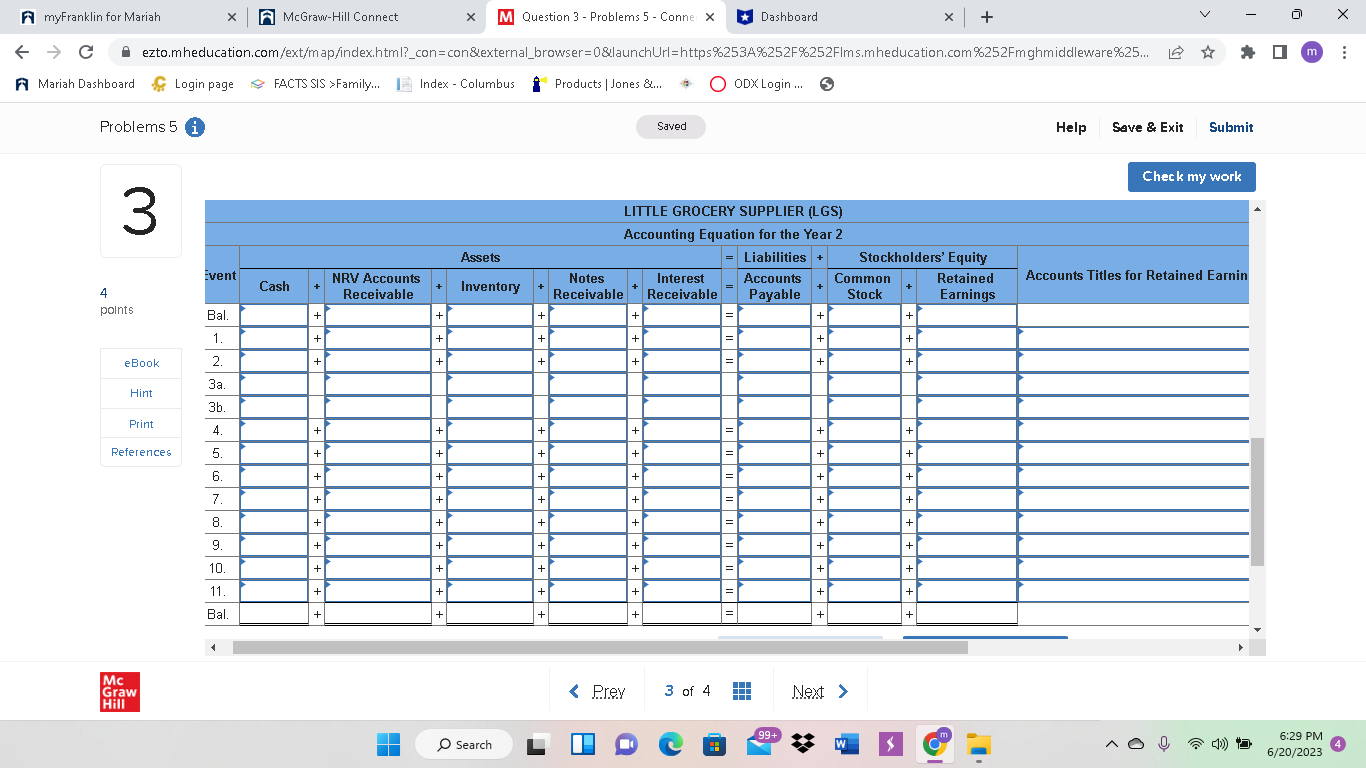Screen dimensions: 1366x768
Task: Open Task View on the taskbar
Action: (x=540, y=744)
